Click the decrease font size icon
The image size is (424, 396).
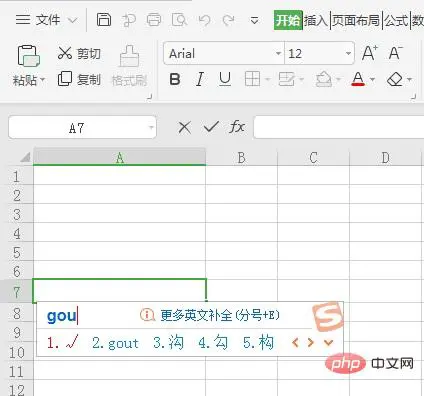pyautogui.click(x=396, y=53)
